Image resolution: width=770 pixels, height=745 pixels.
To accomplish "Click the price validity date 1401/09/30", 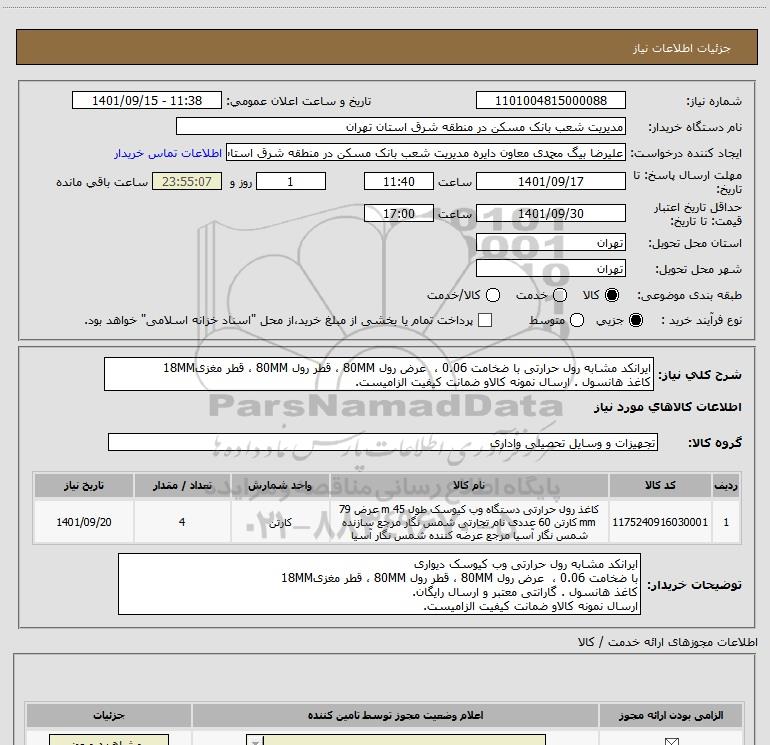I will pyautogui.click(x=550, y=214).
